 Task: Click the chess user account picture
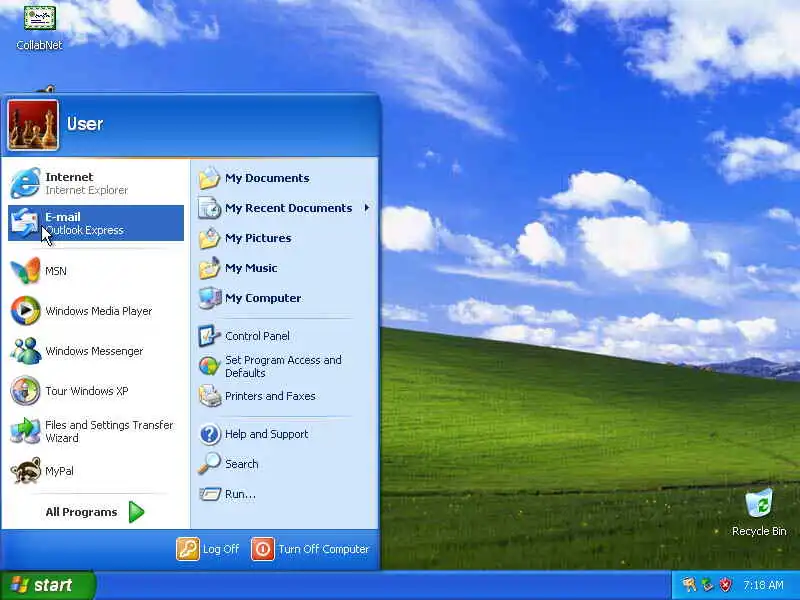point(33,125)
